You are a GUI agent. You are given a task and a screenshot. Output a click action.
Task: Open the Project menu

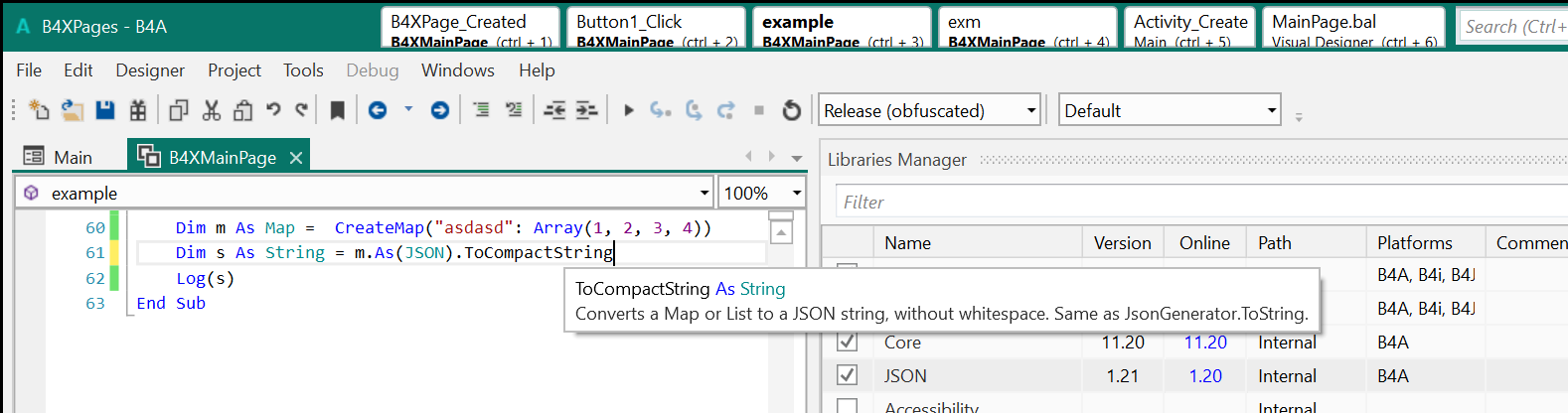click(234, 70)
